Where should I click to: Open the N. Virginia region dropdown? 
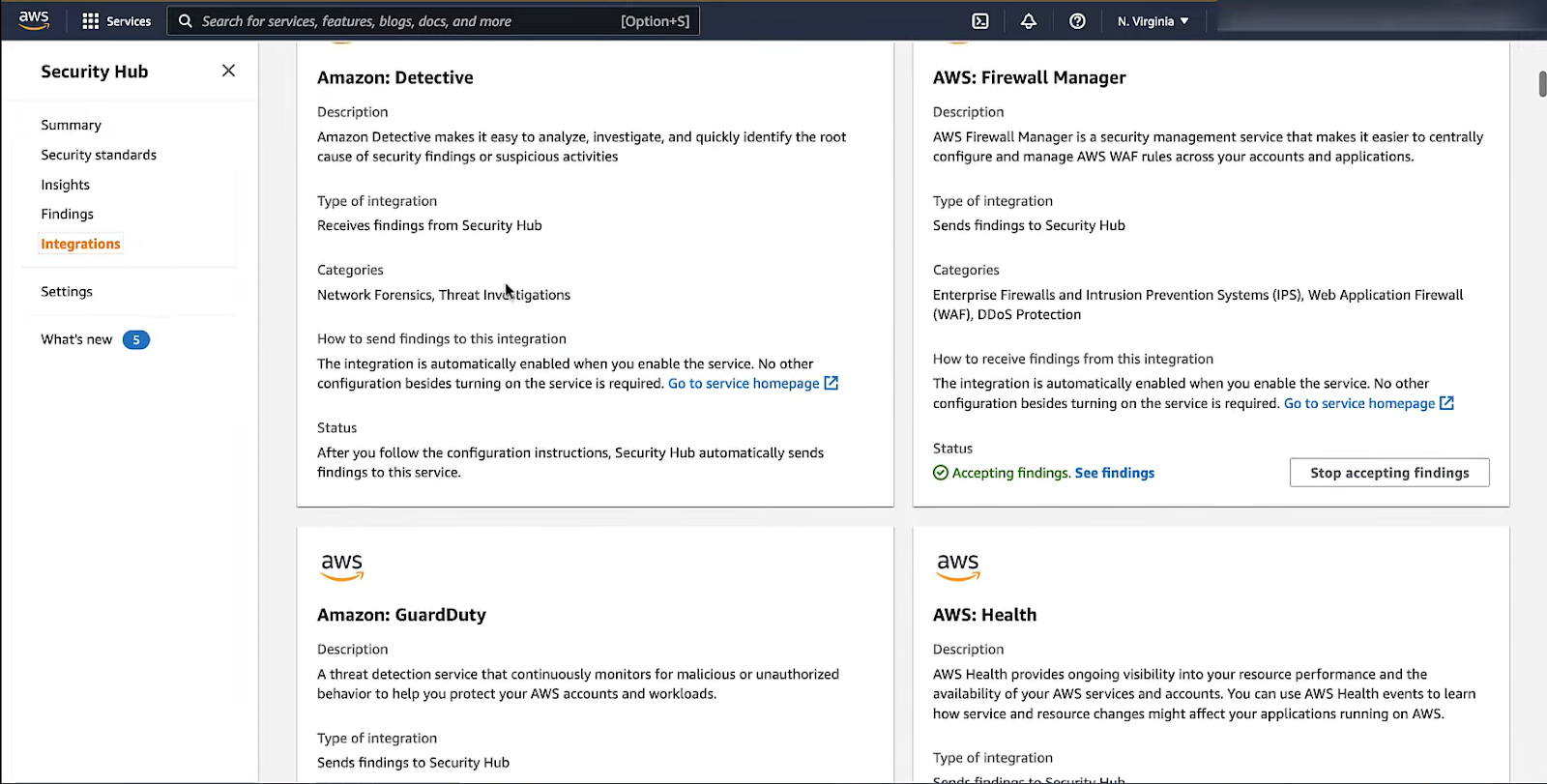1153,21
